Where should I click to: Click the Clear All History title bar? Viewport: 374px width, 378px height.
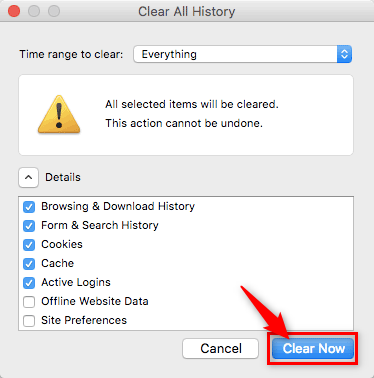click(187, 12)
